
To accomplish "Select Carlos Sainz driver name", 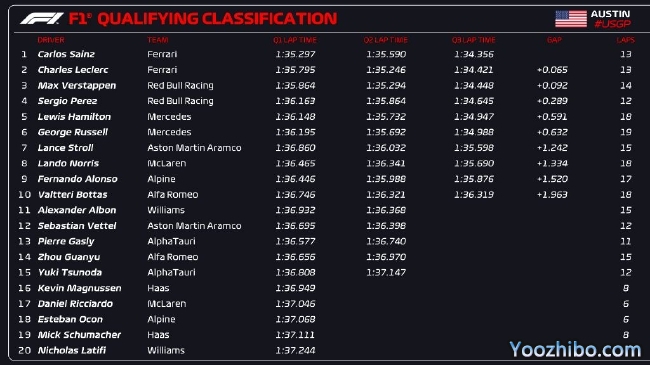I will [66, 54].
